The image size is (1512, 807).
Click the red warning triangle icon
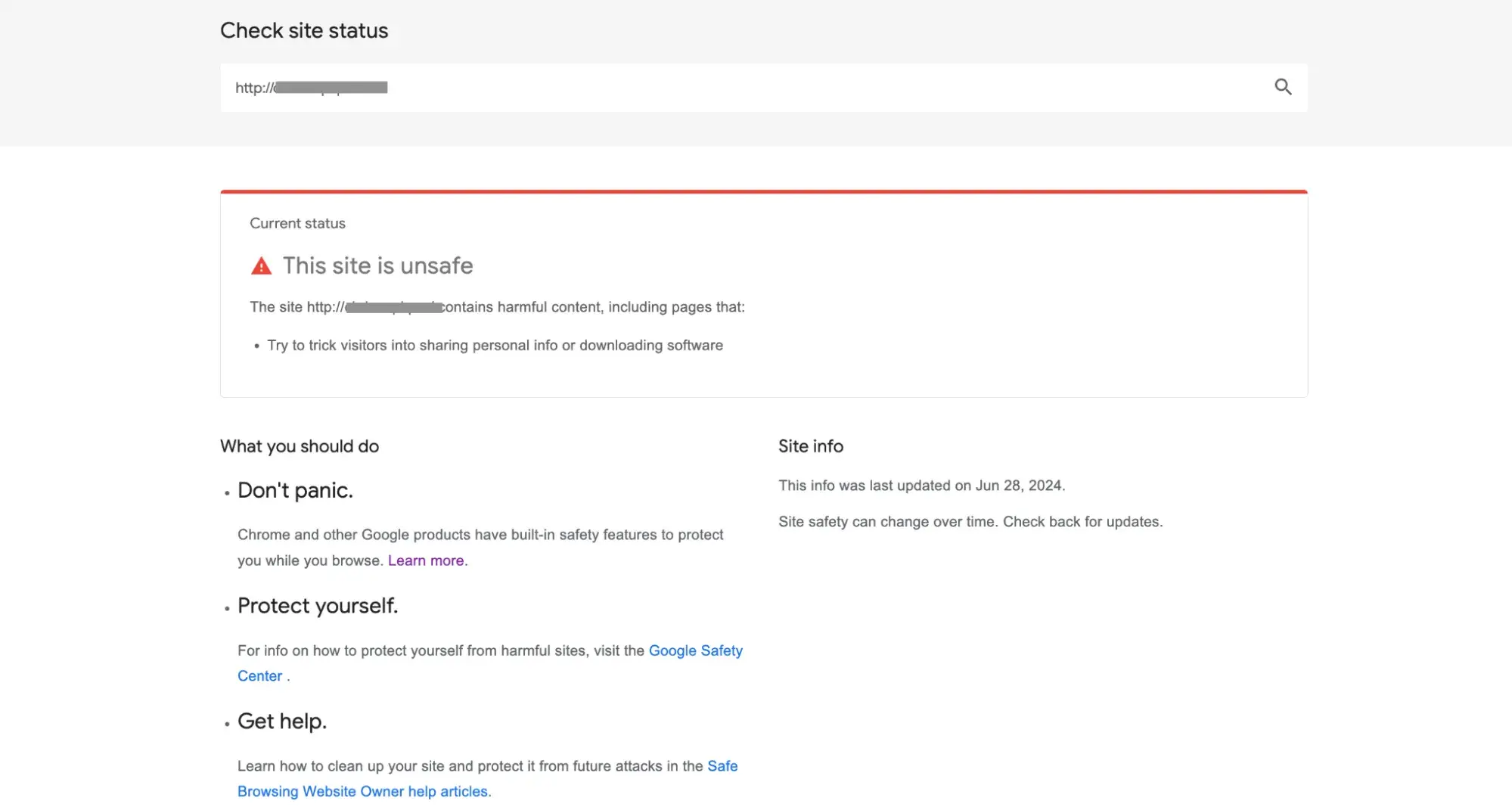click(261, 266)
